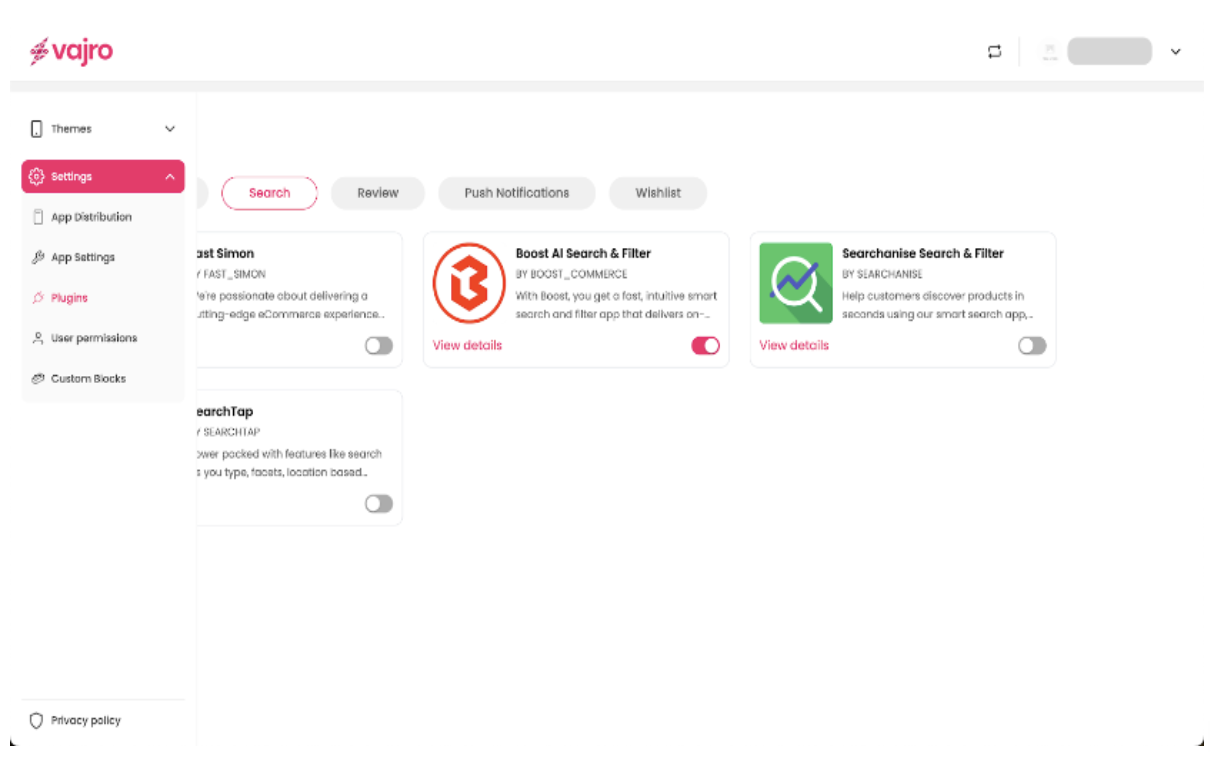Image resolution: width=1210 pixels, height=776 pixels.
Task: Click the Plugins icon in sidebar
Action: pyautogui.click(x=38, y=298)
